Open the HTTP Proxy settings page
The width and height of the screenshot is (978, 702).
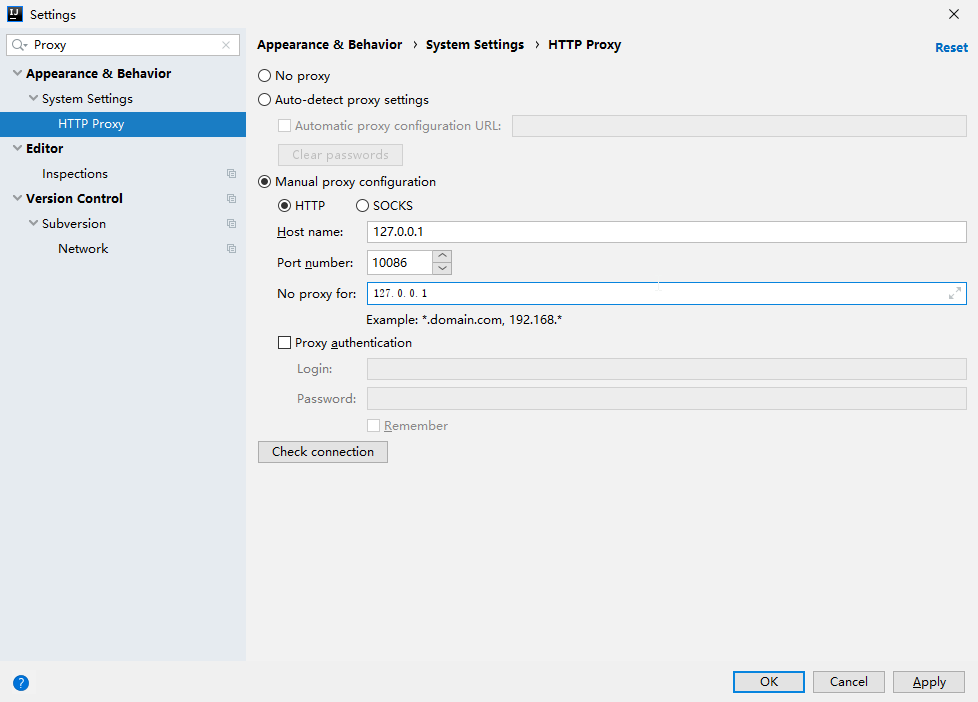point(123,124)
